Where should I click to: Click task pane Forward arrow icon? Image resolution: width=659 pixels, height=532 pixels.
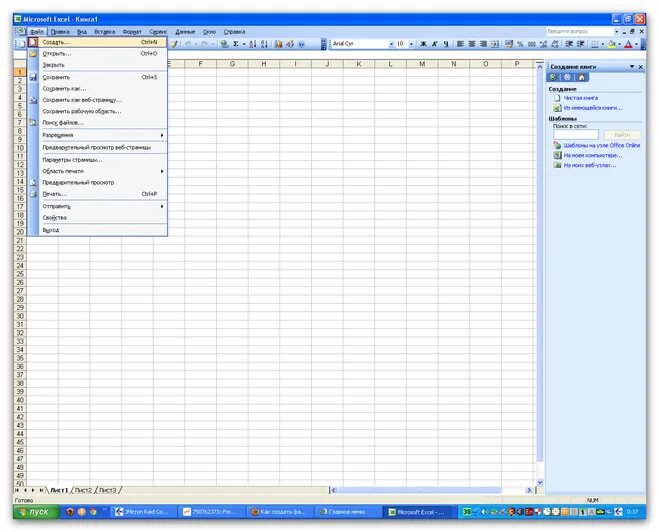[567, 77]
